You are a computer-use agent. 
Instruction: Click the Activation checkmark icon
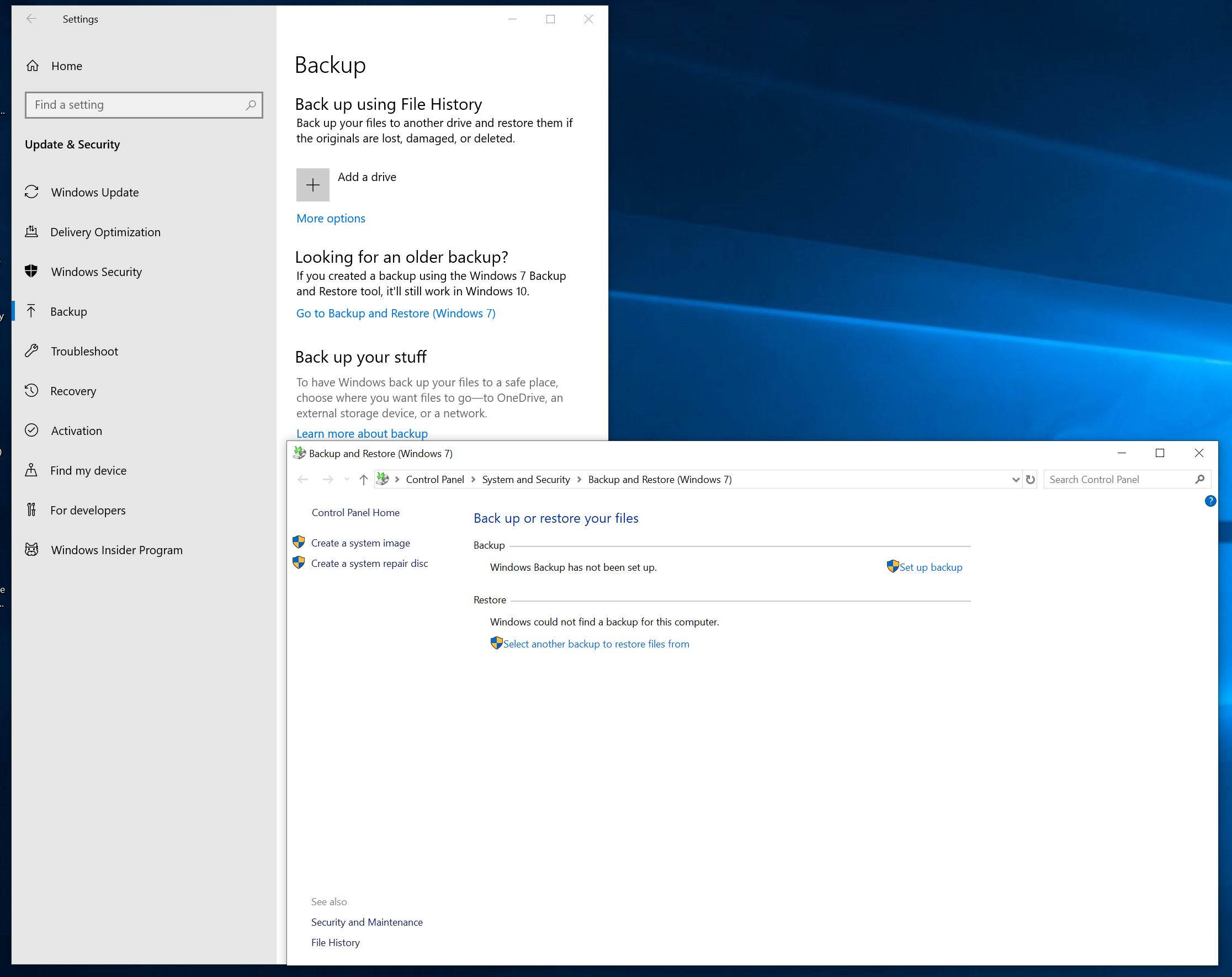pyautogui.click(x=32, y=430)
